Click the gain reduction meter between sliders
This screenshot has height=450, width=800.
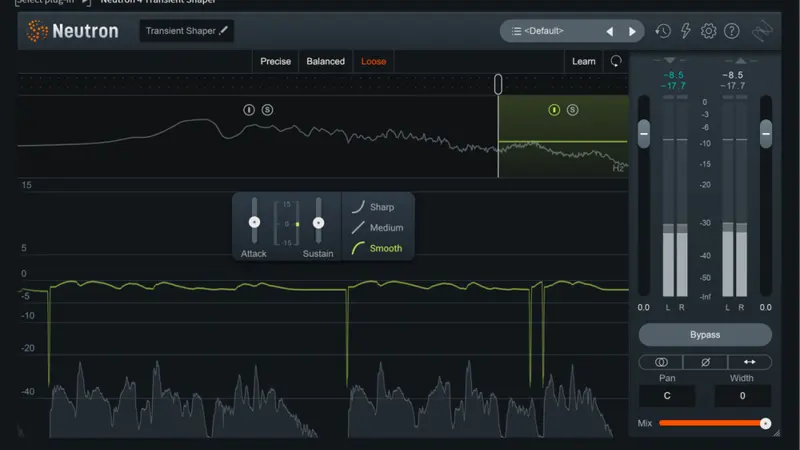pyautogui.click(x=286, y=223)
